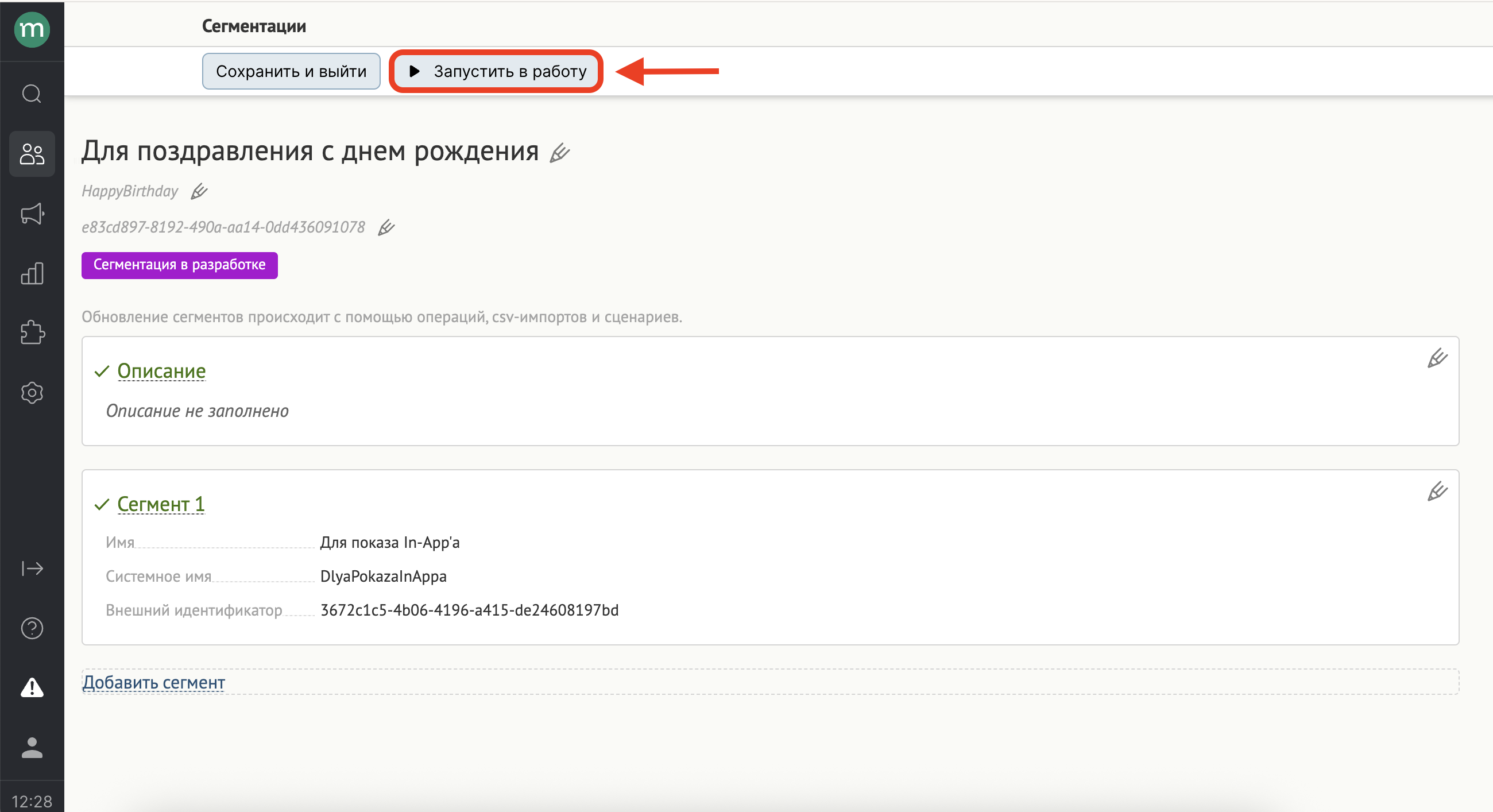Click Добавить сегмент link
The image size is (1493, 812).
(x=153, y=683)
